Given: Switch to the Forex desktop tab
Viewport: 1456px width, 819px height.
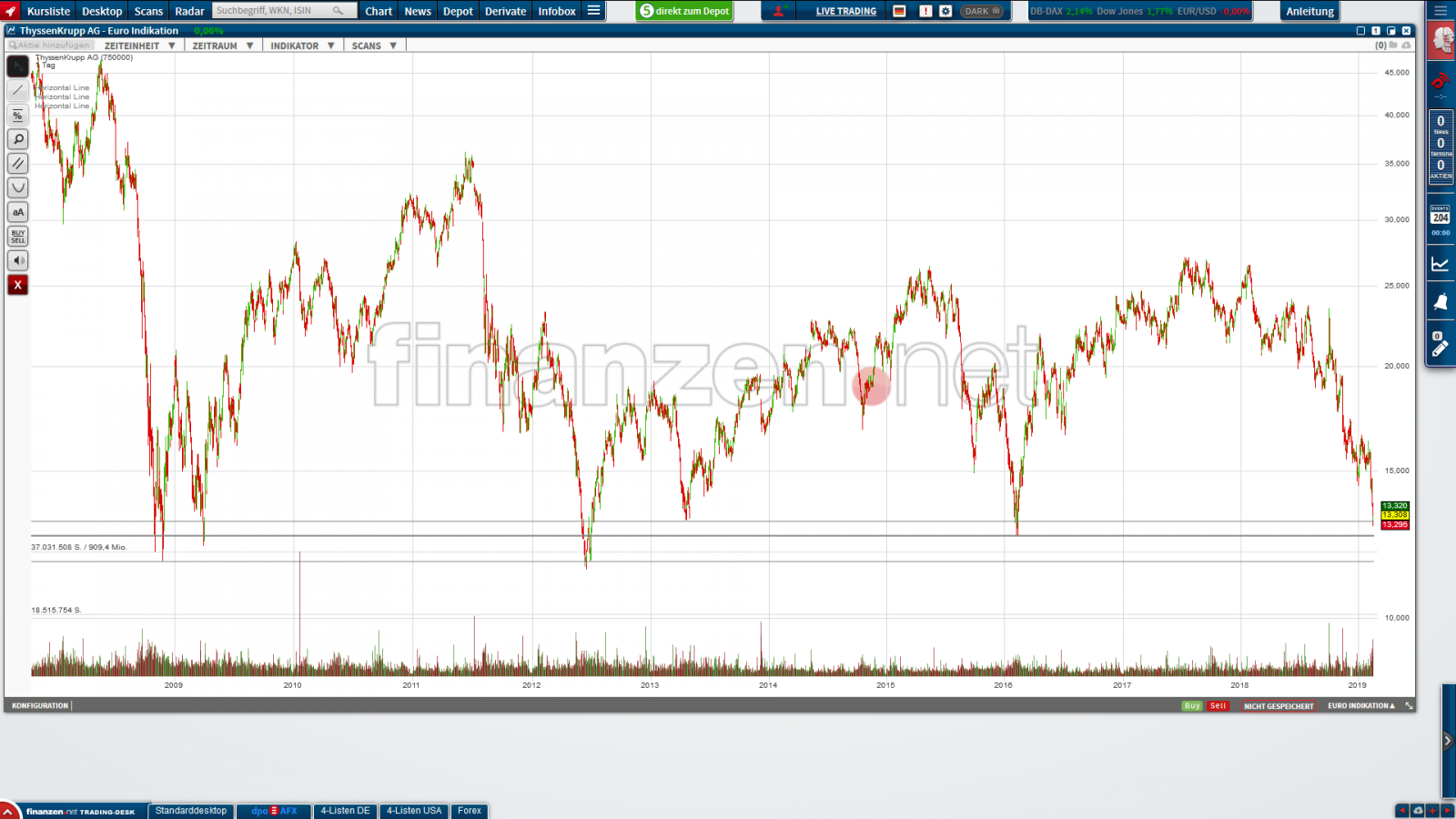Looking at the screenshot, I should pos(469,811).
